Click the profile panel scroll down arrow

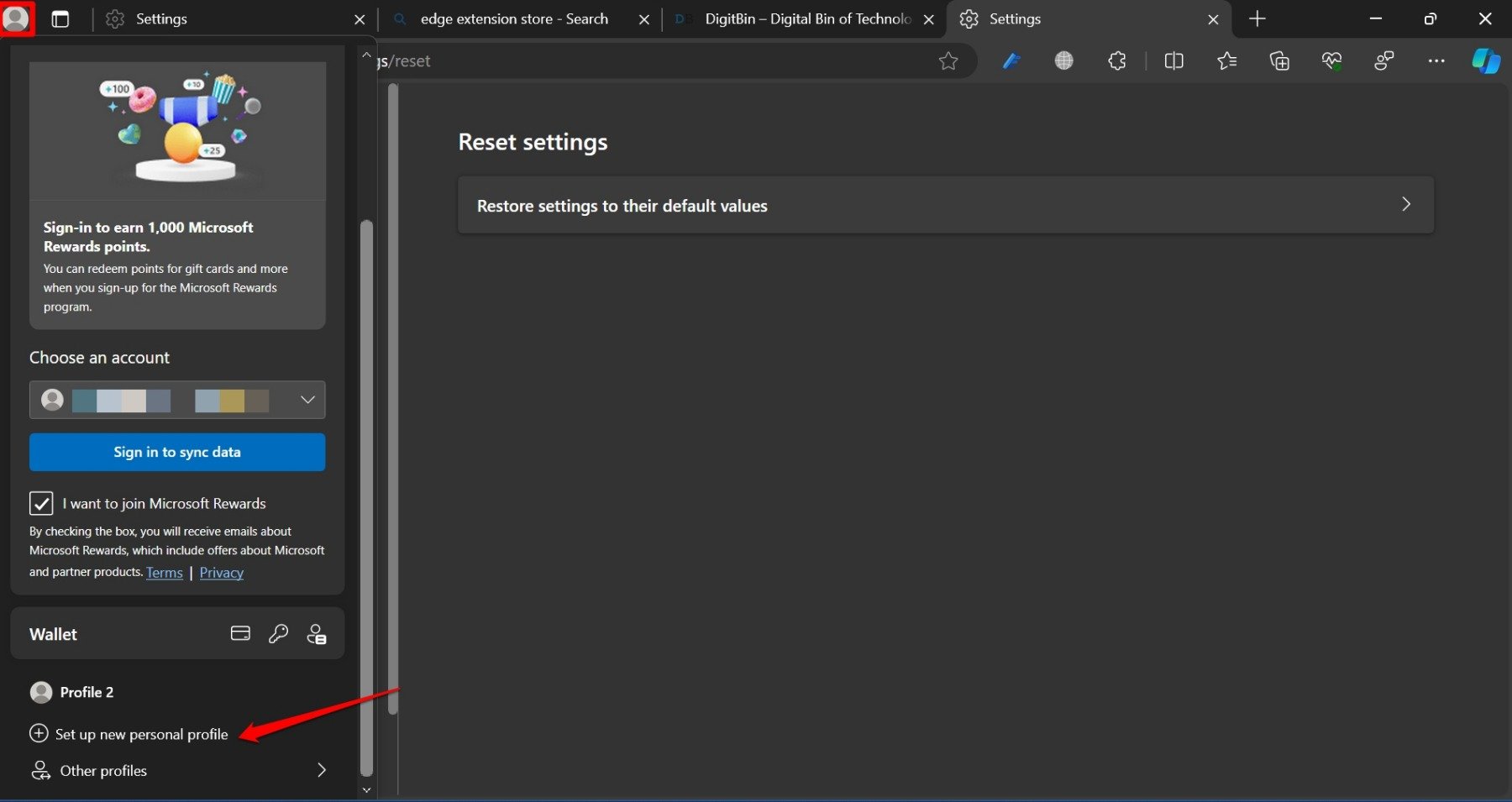click(x=366, y=789)
